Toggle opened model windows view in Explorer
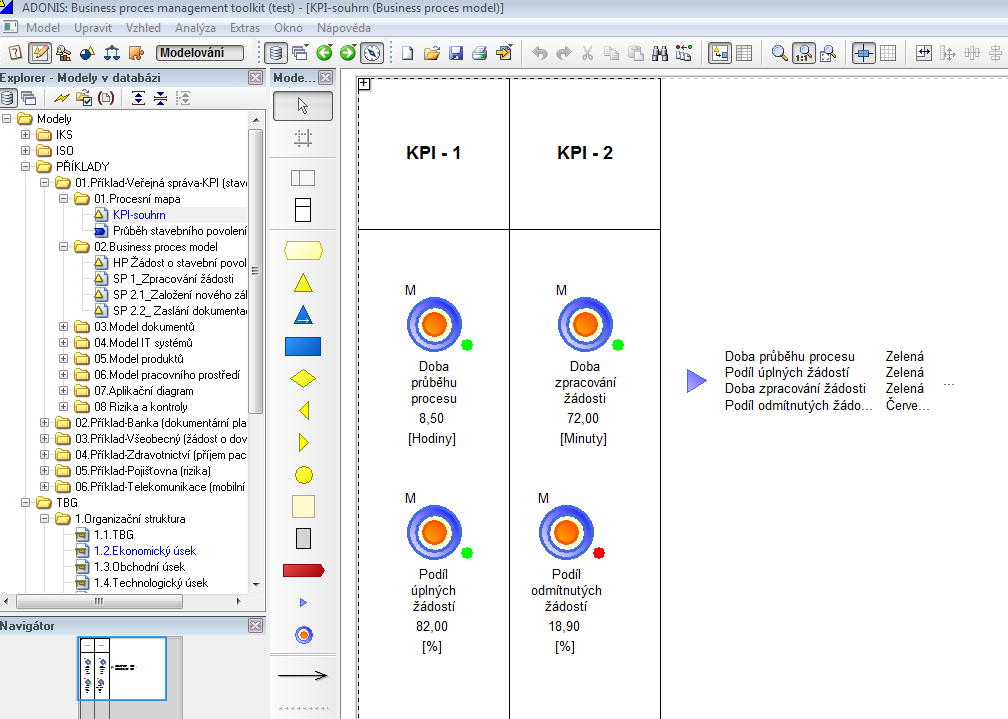 (28, 98)
